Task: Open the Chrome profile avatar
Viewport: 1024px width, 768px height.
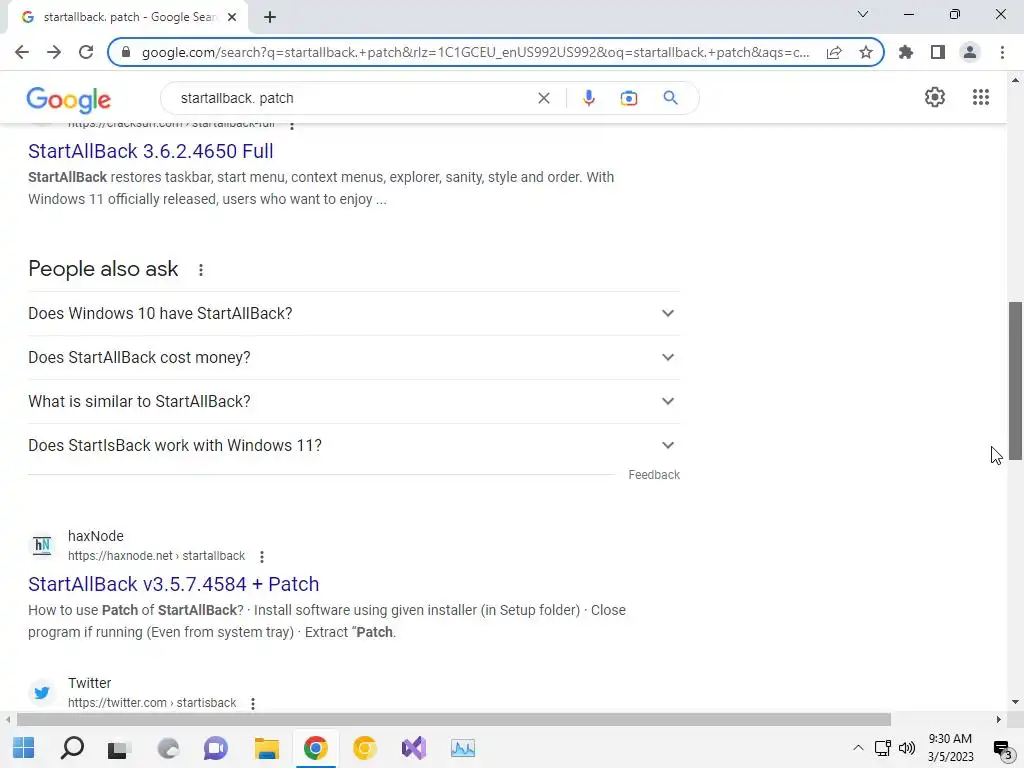Action: pos(970,52)
